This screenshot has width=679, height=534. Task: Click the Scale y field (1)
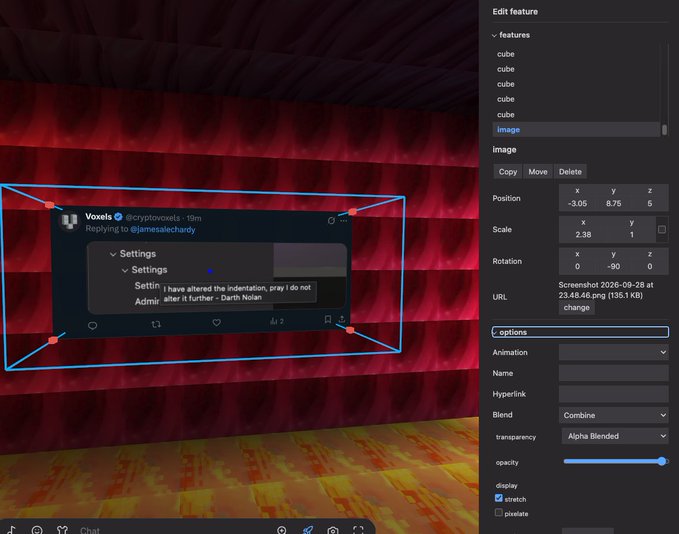632,234
